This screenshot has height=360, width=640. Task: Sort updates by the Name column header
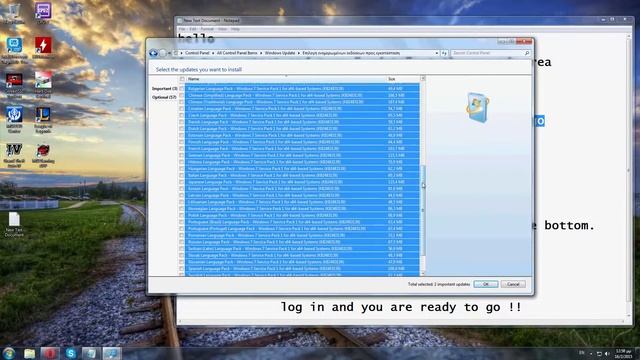point(286,79)
